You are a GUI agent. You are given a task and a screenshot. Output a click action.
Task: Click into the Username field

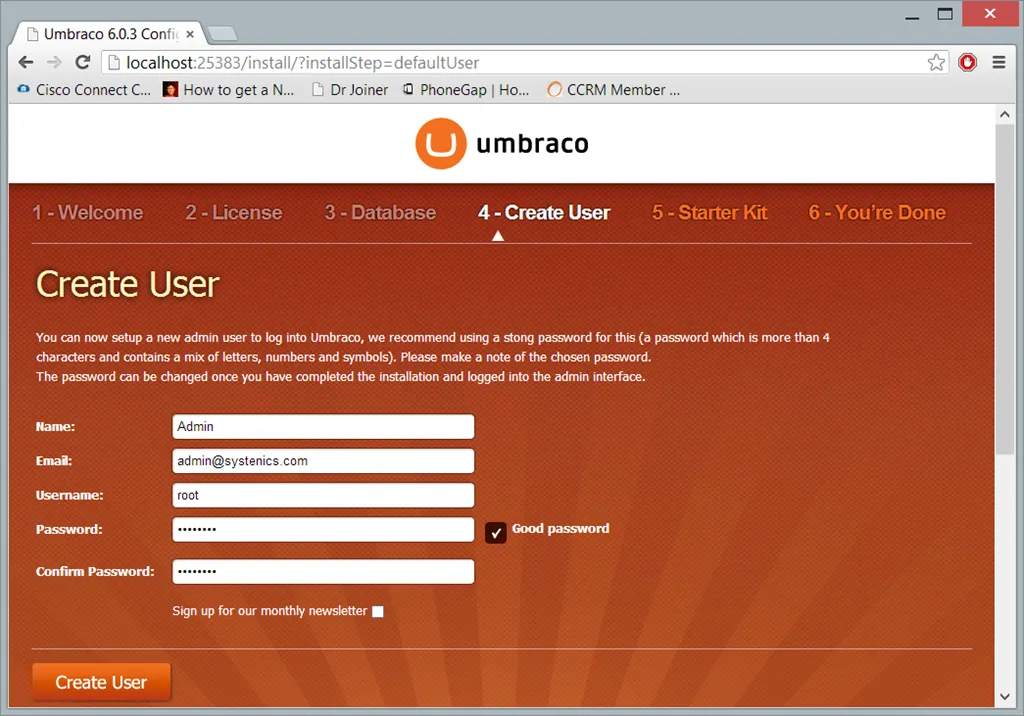pyautogui.click(x=323, y=495)
